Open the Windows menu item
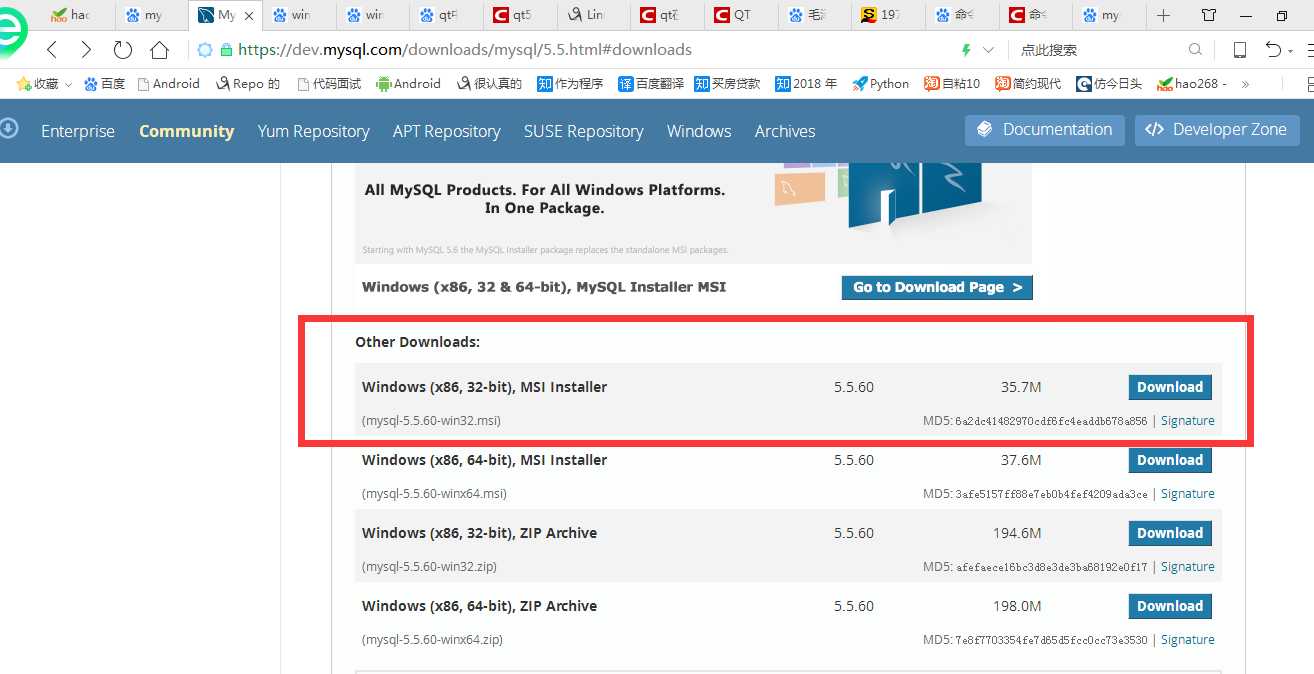The height and width of the screenshot is (674, 1314). click(x=699, y=131)
